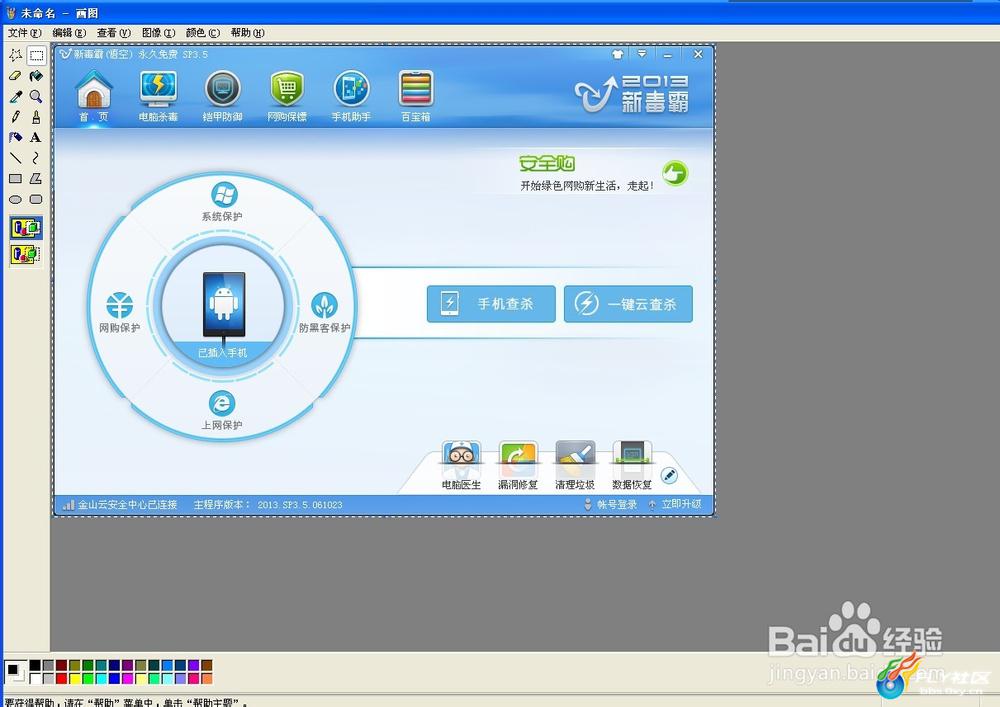Pick the magenta color swatch
The height and width of the screenshot is (707, 1000).
(x=128, y=678)
